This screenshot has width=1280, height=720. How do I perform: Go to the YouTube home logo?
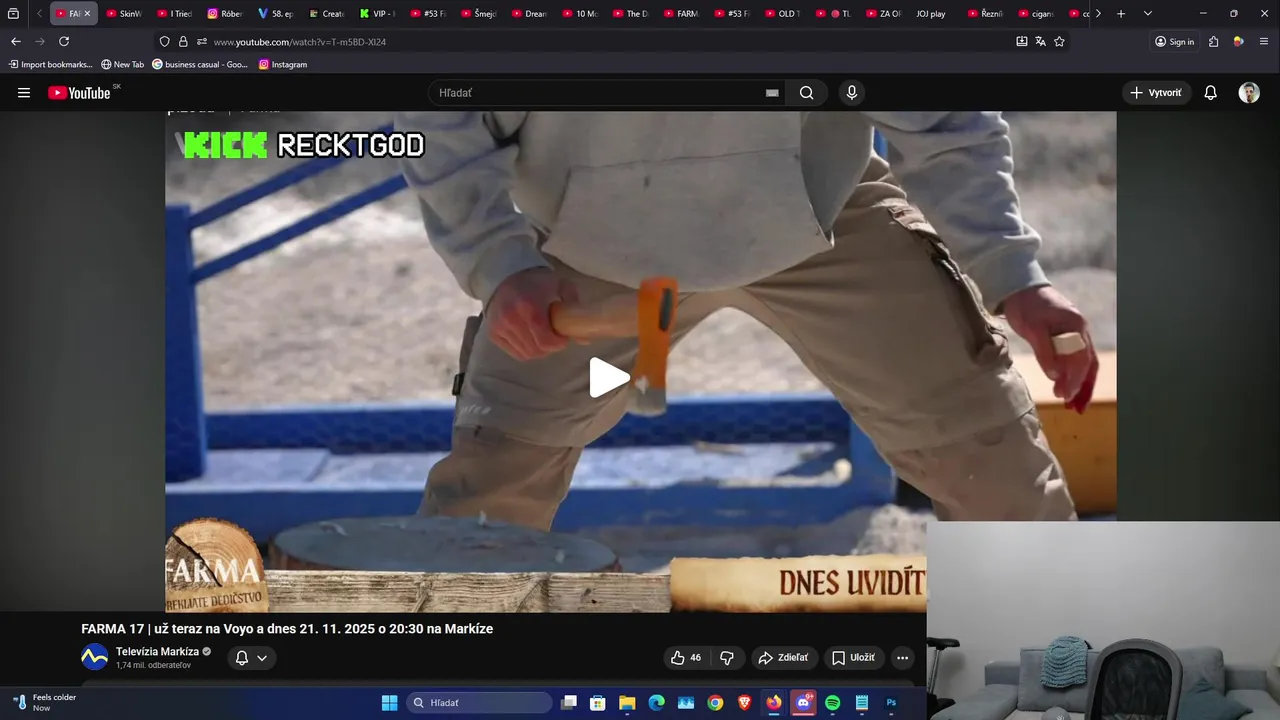coord(79,93)
